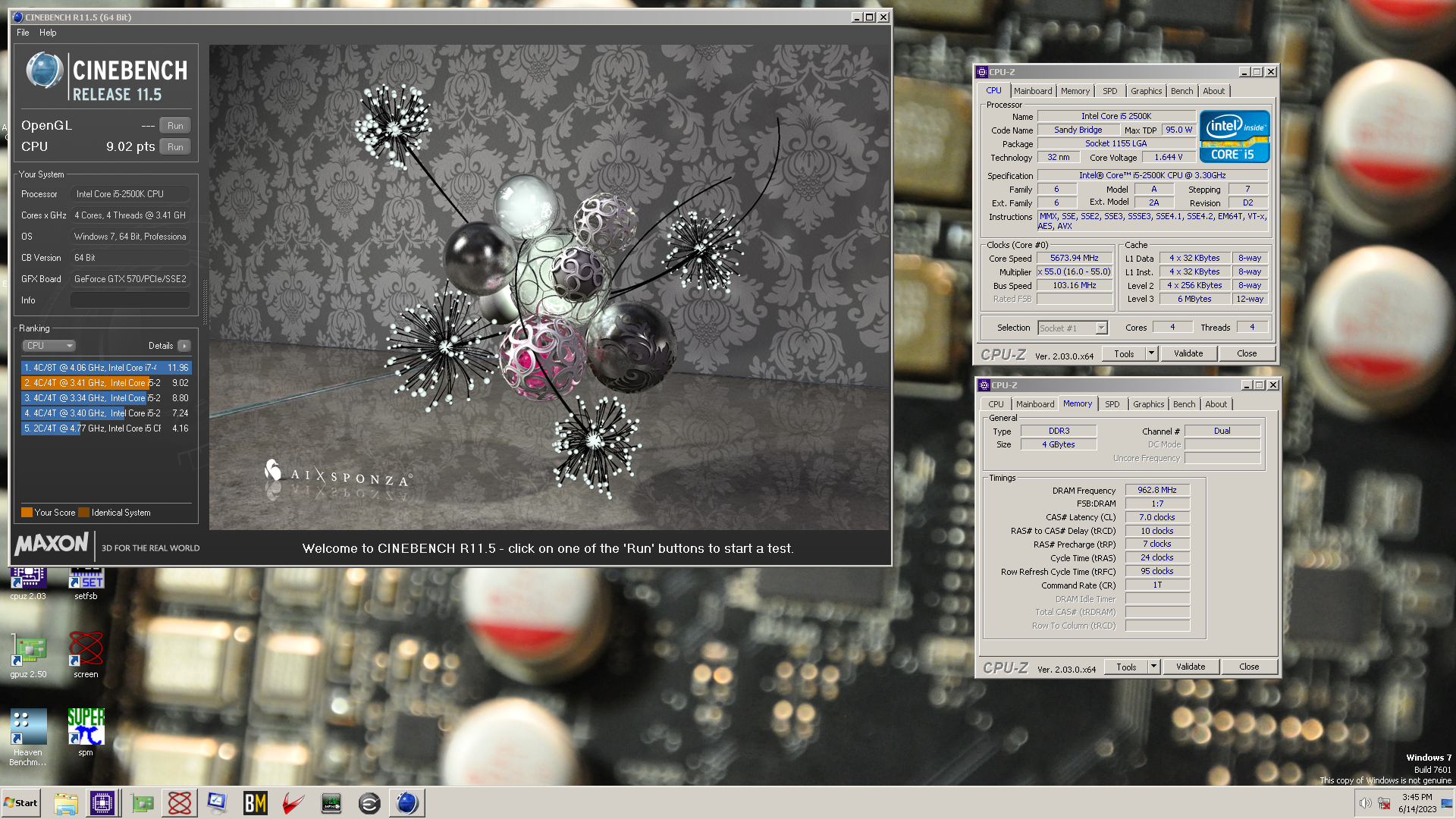The height and width of the screenshot is (819, 1456).
Task: Open the Cinebench Help menu
Action: click(x=48, y=33)
